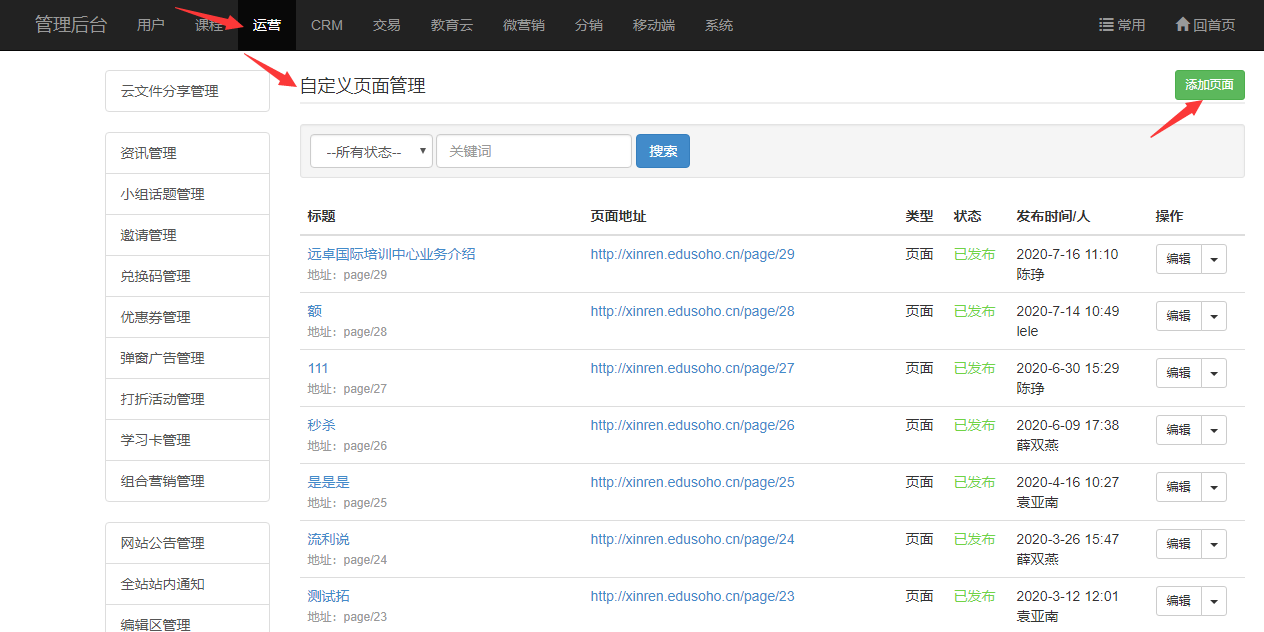Follow the xinren.edusoho.cn/page/27 URL link
This screenshot has height=632, width=1264.
click(x=692, y=368)
